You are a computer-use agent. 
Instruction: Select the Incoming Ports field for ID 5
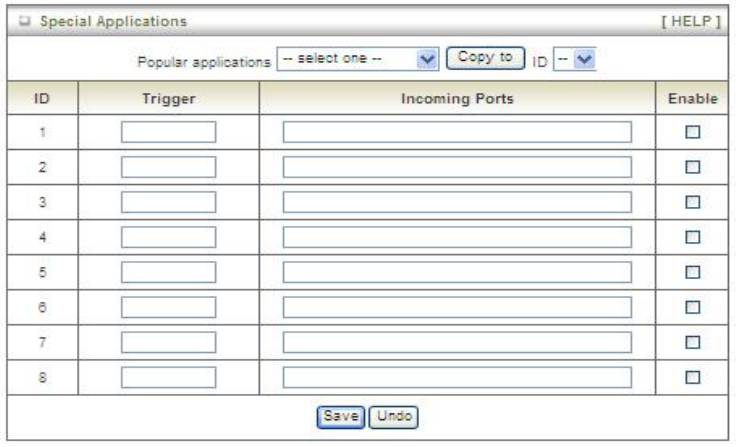point(457,272)
